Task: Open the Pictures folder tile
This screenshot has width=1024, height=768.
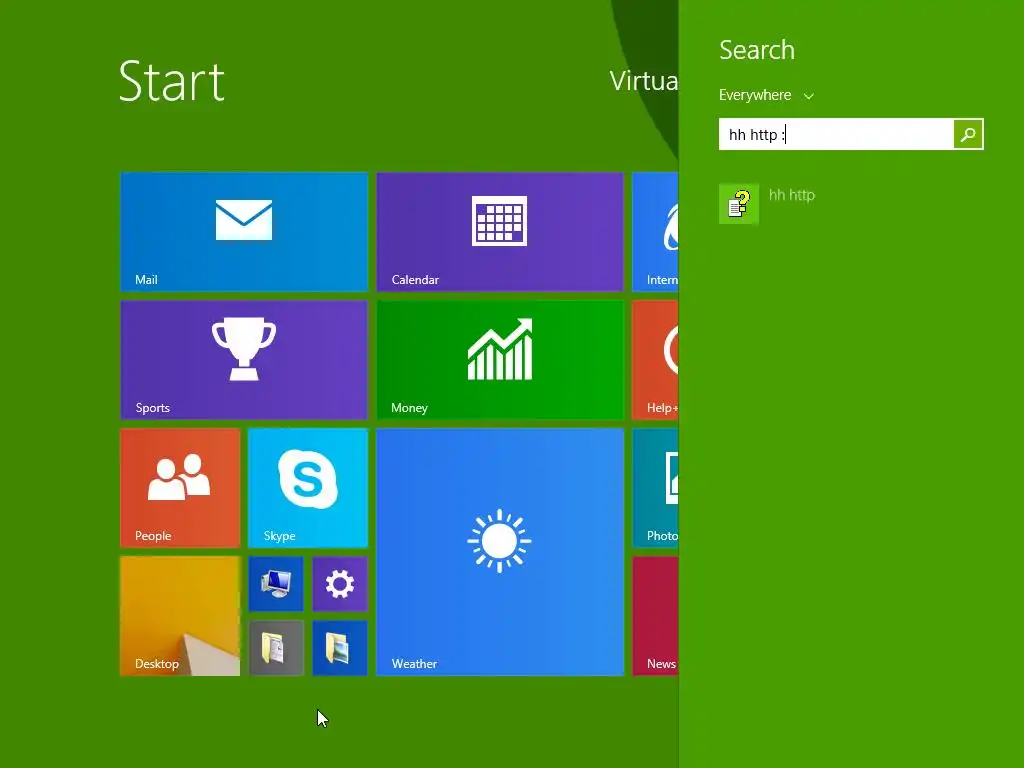Action: (x=340, y=648)
